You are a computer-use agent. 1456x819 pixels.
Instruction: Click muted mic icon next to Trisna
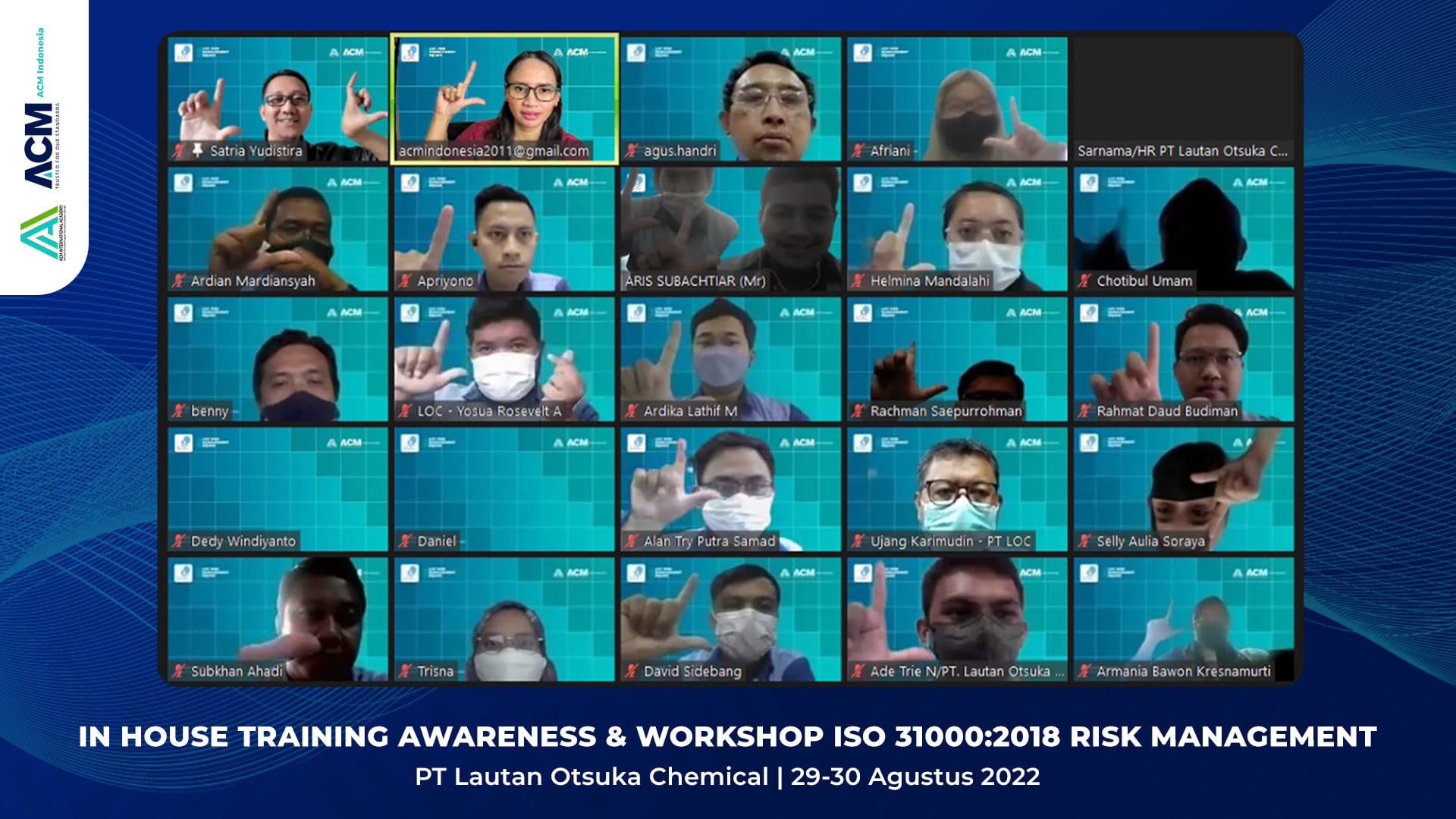point(405,671)
